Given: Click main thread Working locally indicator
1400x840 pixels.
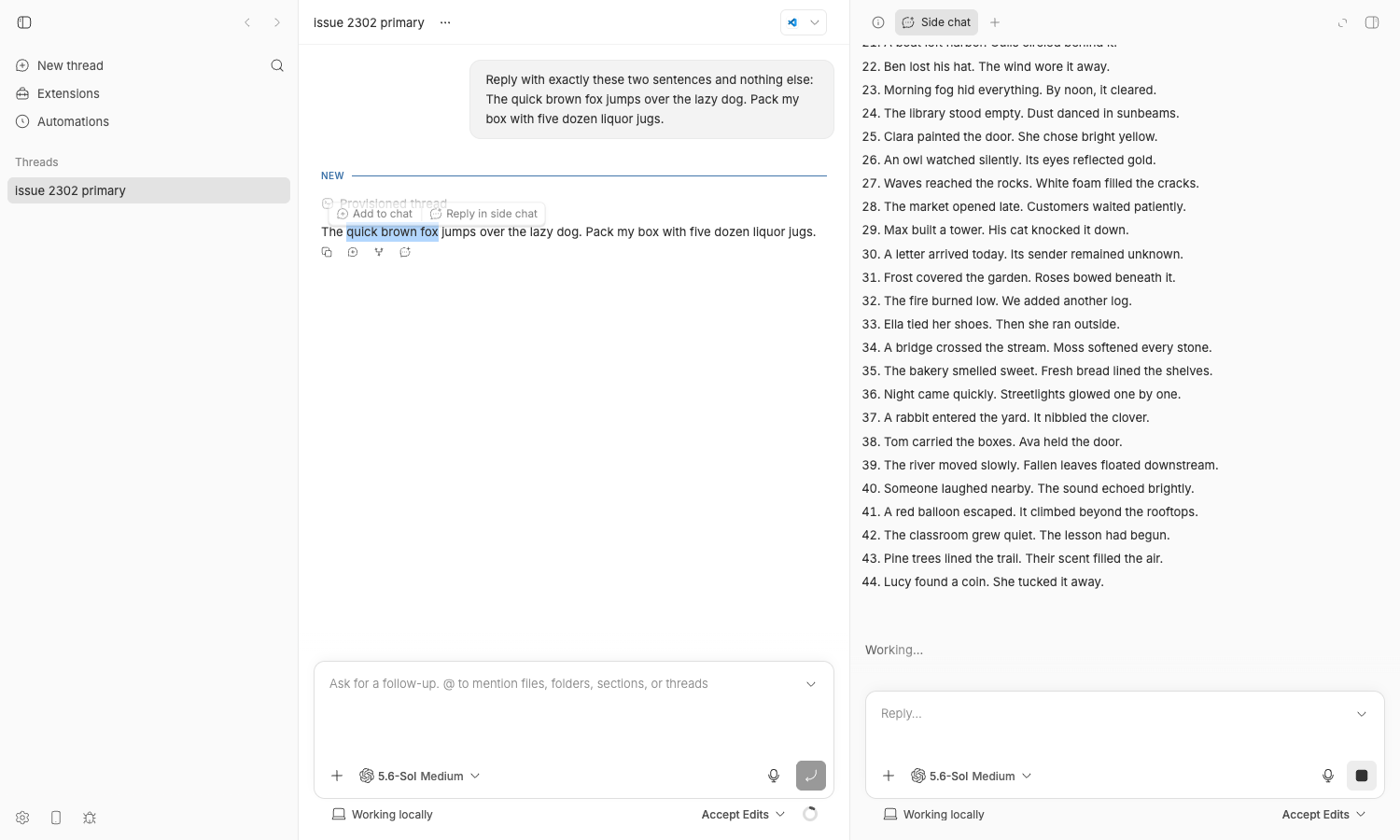Looking at the screenshot, I should (383, 815).
